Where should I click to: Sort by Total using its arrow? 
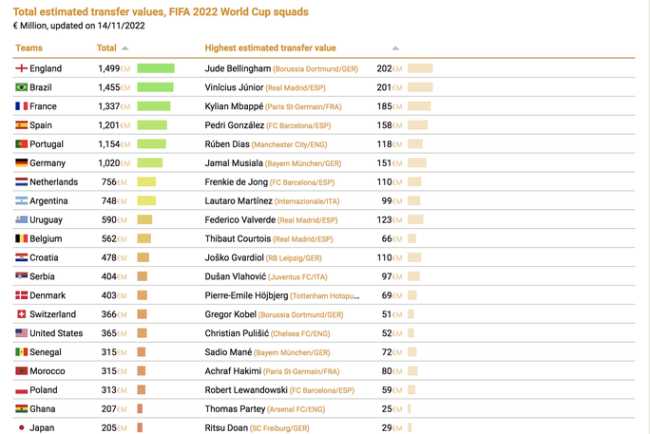click(125, 48)
